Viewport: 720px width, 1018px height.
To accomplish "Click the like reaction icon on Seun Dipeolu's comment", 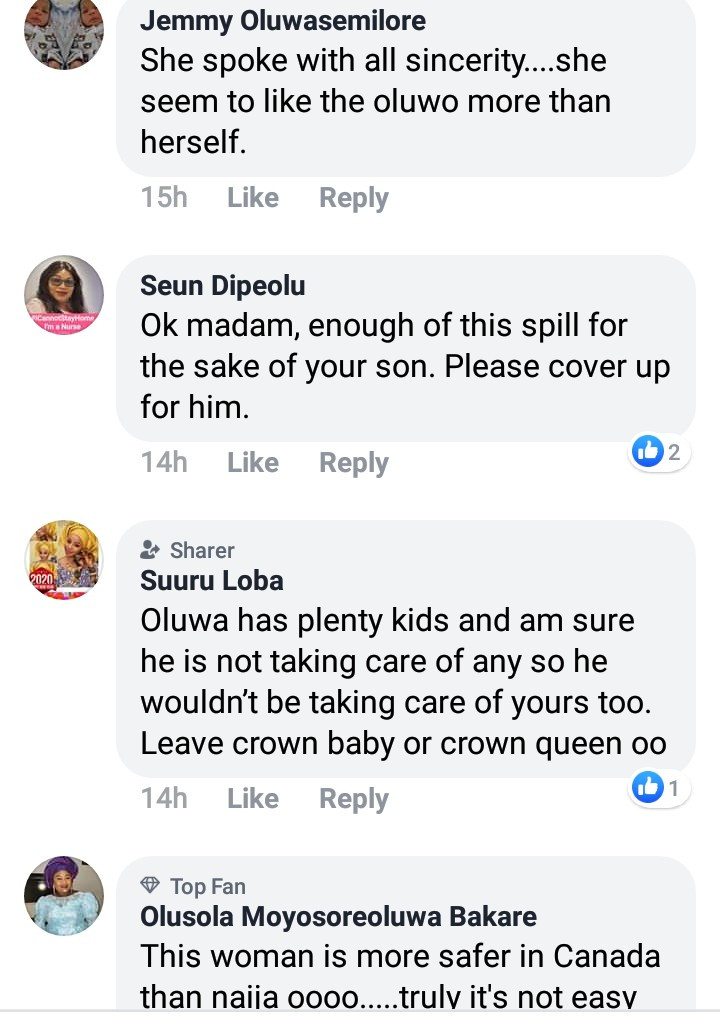I will [x=648, y=452].
